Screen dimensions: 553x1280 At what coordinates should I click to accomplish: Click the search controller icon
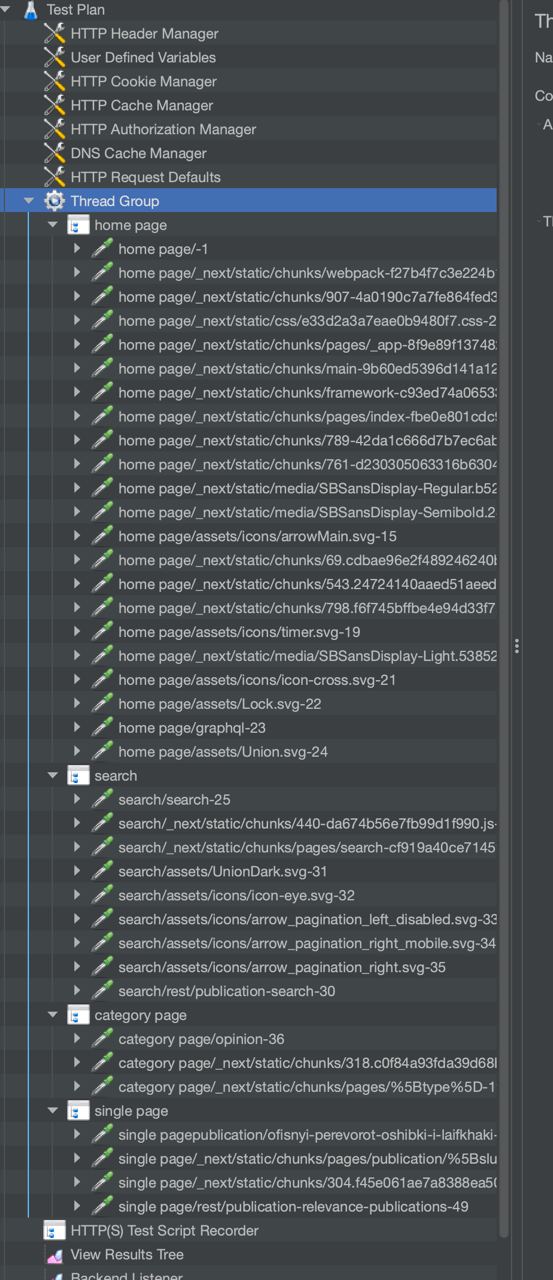[78, 775]
